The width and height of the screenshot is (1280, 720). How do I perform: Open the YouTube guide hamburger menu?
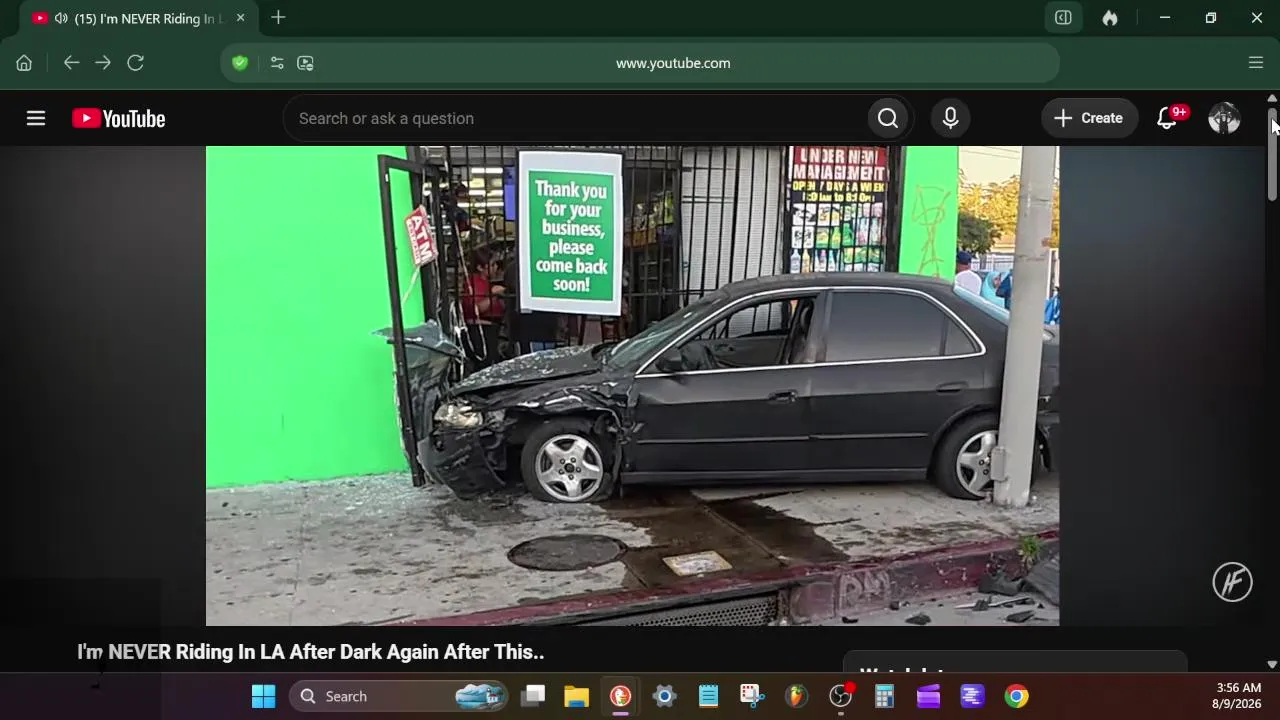point(36,118)
